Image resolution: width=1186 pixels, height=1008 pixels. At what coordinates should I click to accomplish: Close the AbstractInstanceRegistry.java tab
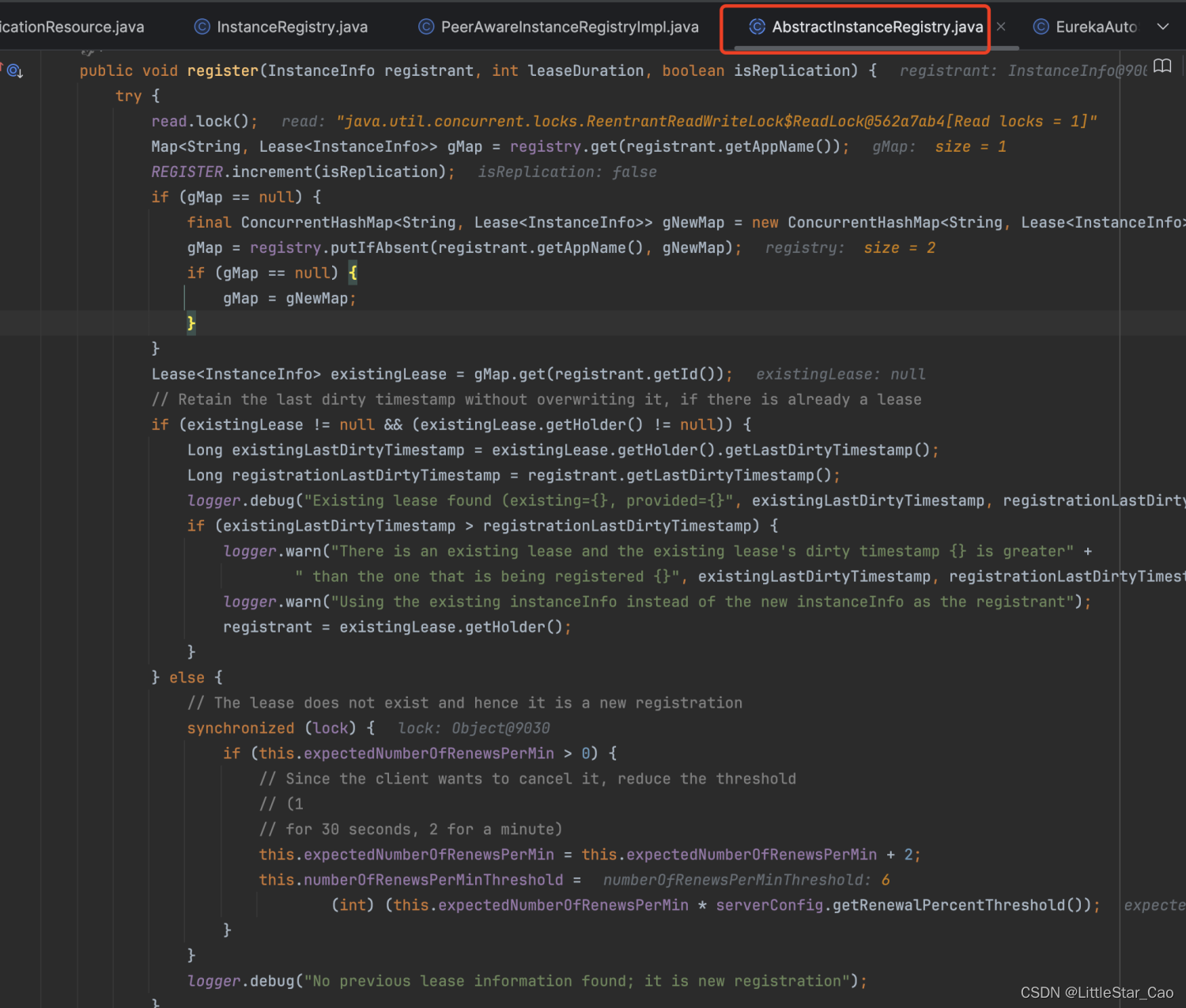click(x=1001, y=27)
